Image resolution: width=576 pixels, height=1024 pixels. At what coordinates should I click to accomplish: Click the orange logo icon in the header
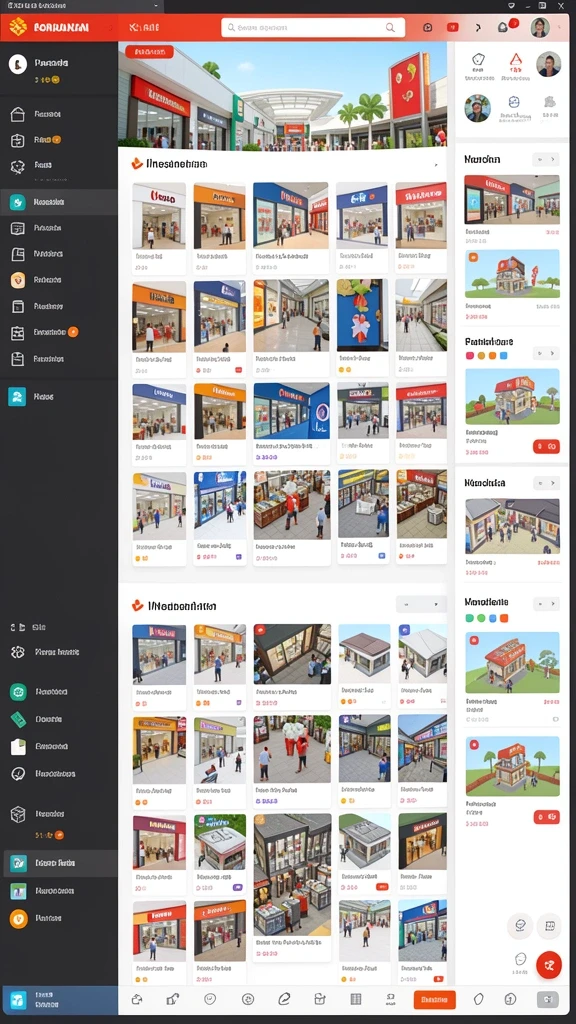pyautogui.click(x=18, y=27)
